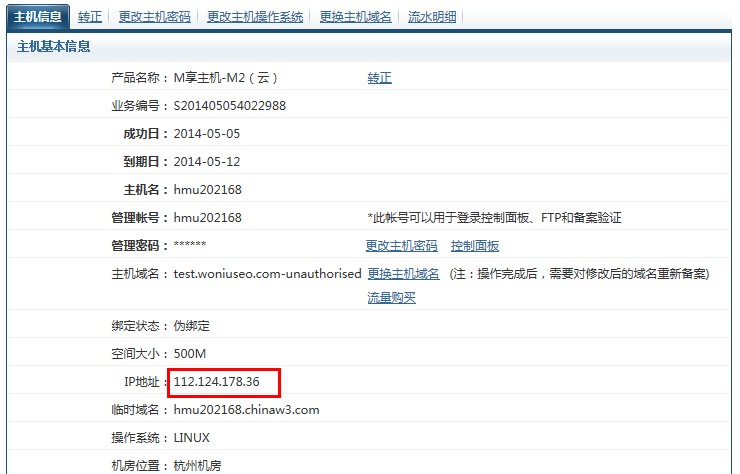The width and height of the screenshot is (740, 474).
Task: Click the product name M享主机-M2（云）
Action: (x=225, y=78)
